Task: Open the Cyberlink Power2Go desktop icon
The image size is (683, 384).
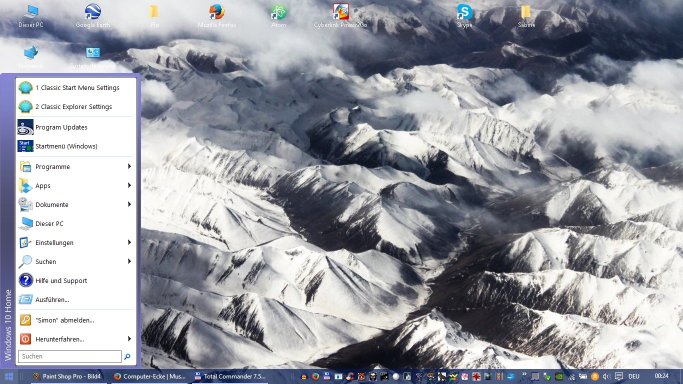Action: (341, 16)
